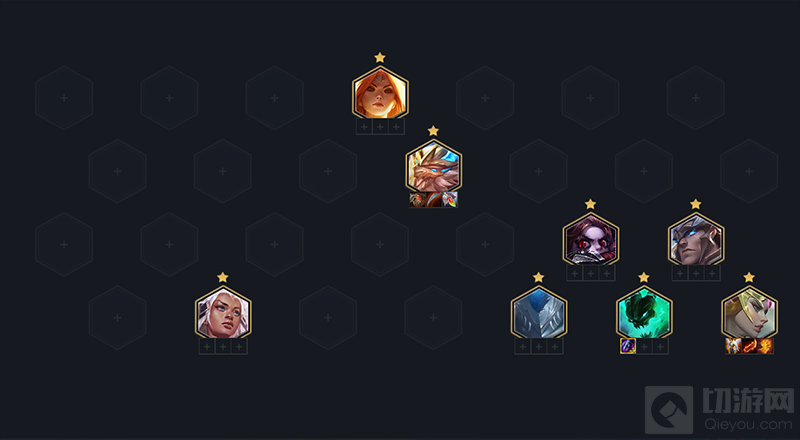Select the Leona champion portrait
Image resolution: width=800 pixels, height=440 pixels.
pos(380,94)
